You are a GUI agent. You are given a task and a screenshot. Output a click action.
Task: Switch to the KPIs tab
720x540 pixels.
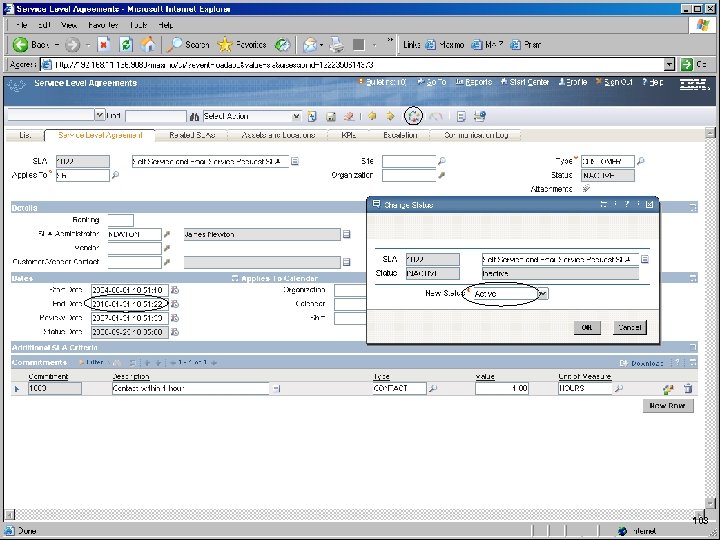coord(349,135)
